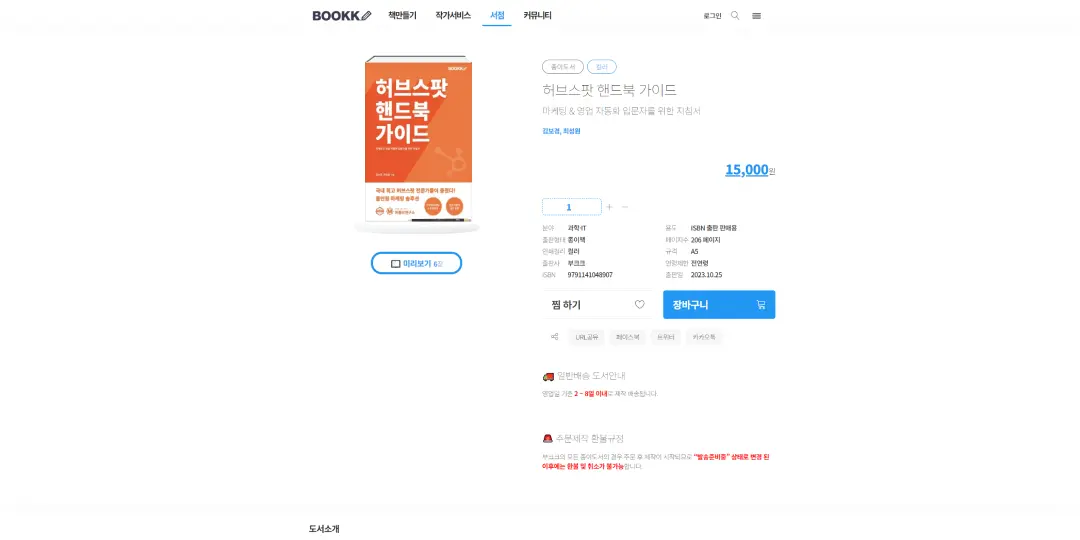This screenshot has width=1080, height=540.
Task: Click the share icon beside URL공유
Action: 554,337
